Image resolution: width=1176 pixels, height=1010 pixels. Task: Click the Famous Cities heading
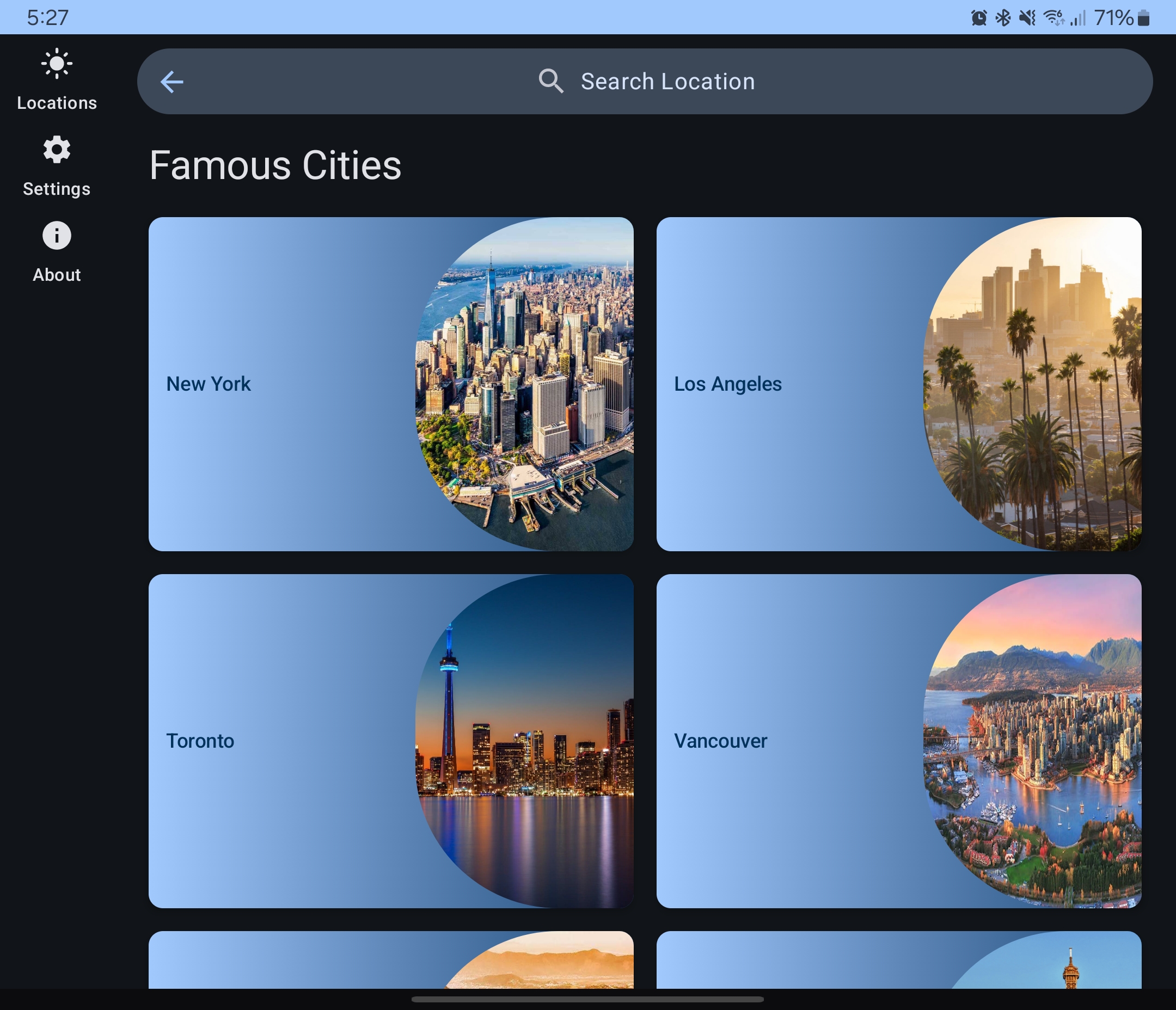point(275,165)
